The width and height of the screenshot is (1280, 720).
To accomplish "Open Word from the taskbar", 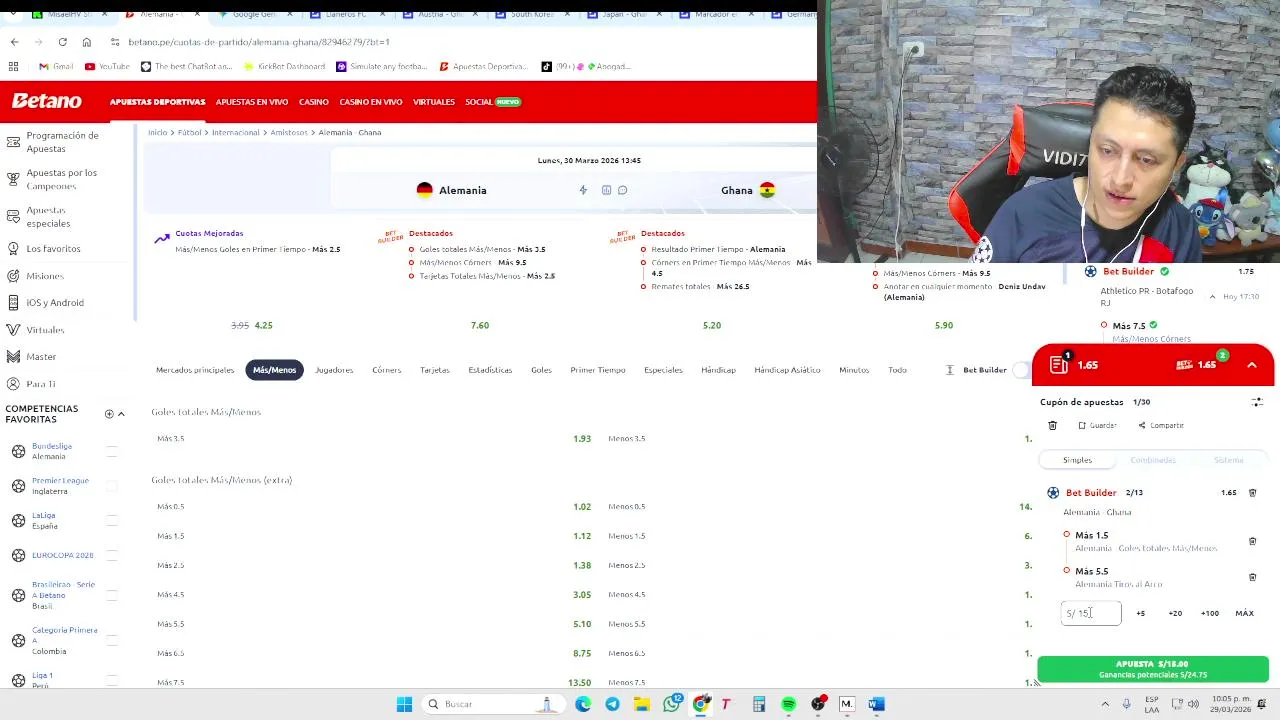I will pos(876,704).
